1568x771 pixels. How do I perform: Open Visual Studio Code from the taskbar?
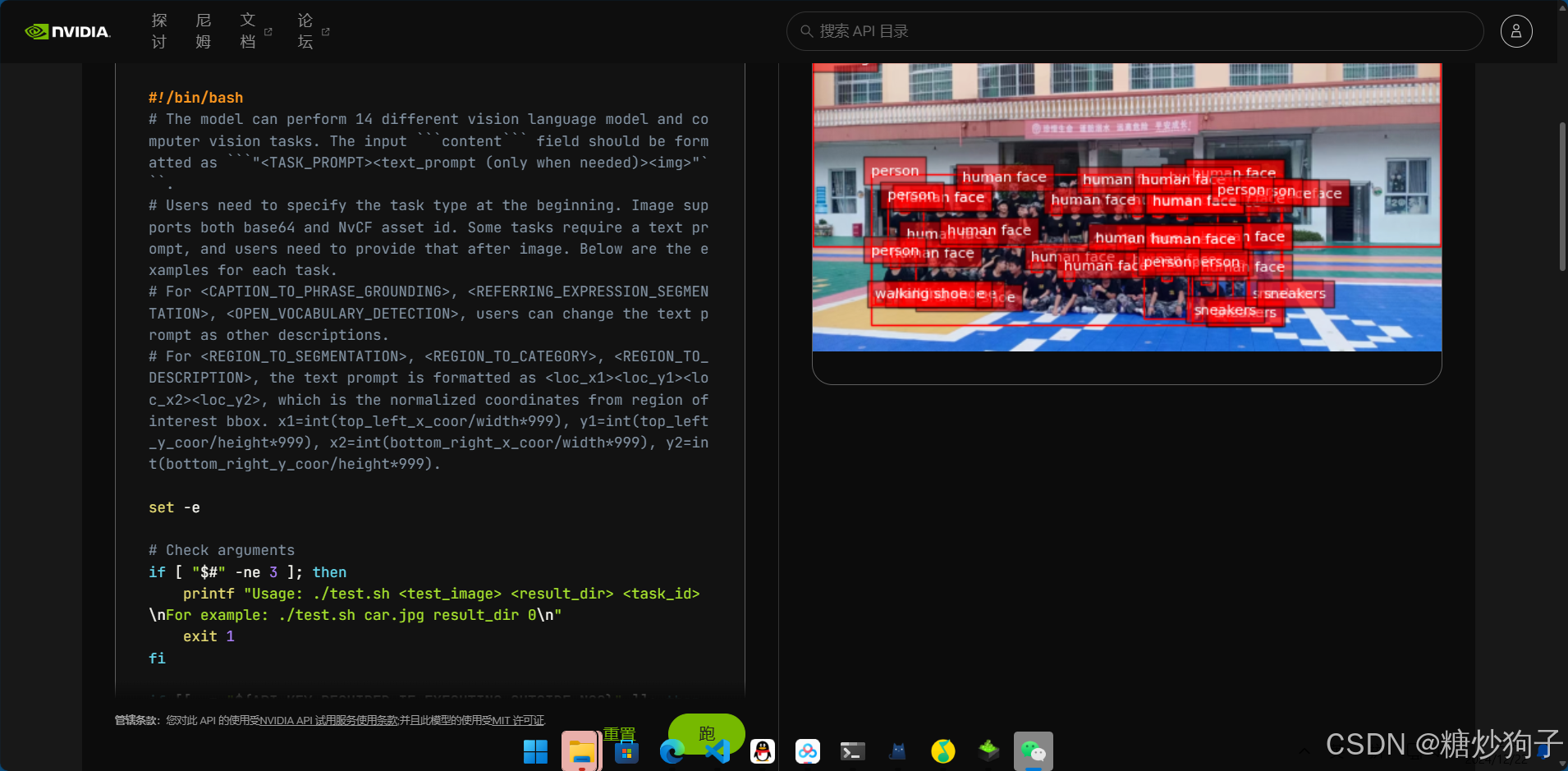718,751
